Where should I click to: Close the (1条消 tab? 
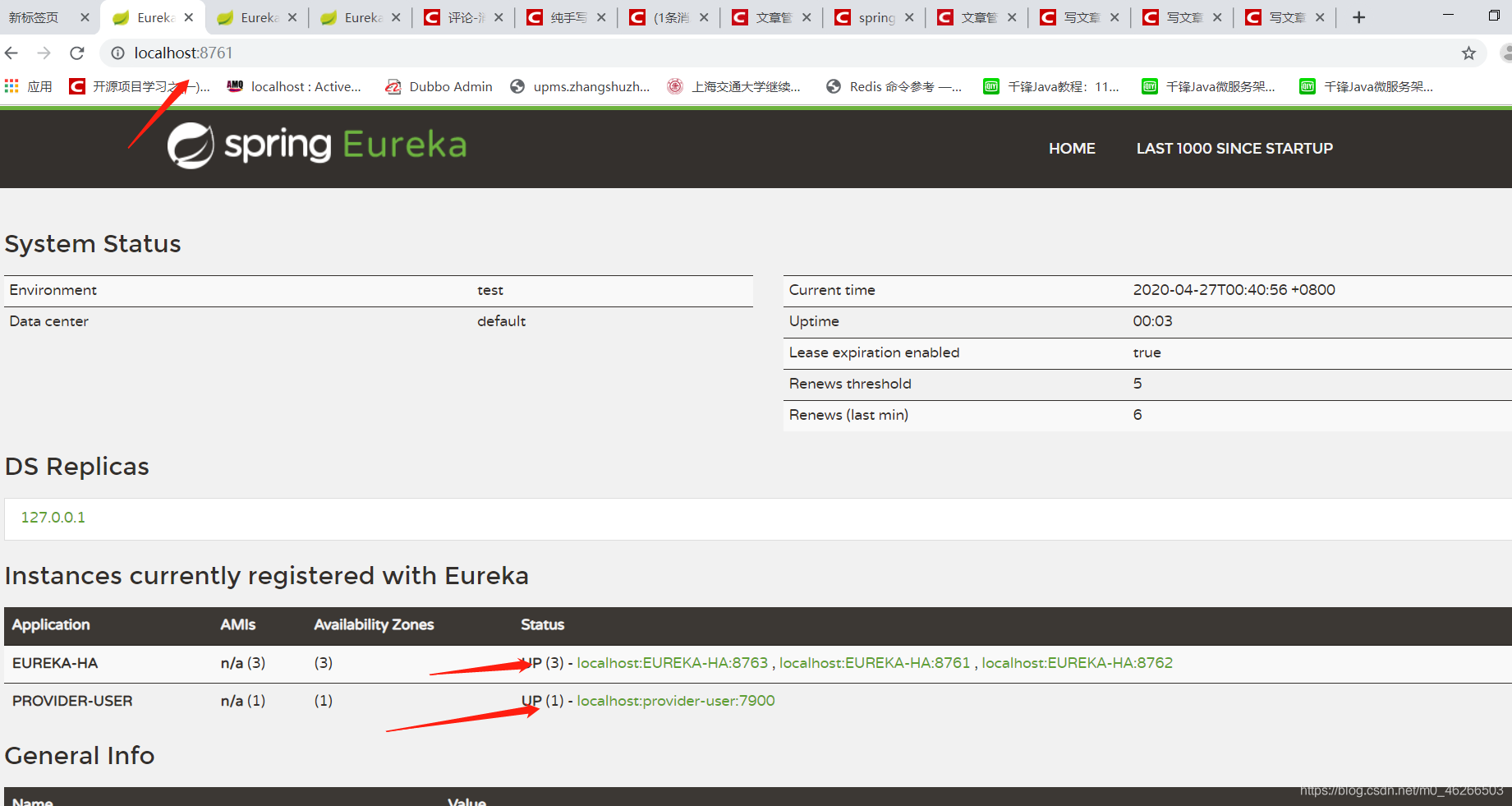point(704,17)
